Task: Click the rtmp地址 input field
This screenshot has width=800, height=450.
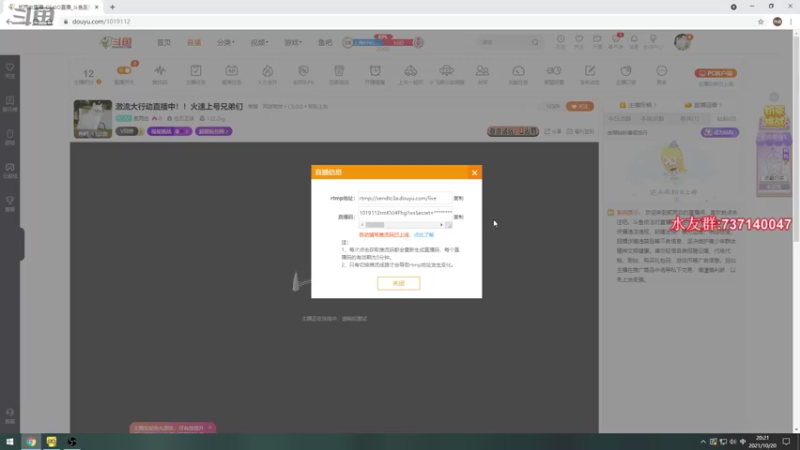Action: click(x=405, y=198)
